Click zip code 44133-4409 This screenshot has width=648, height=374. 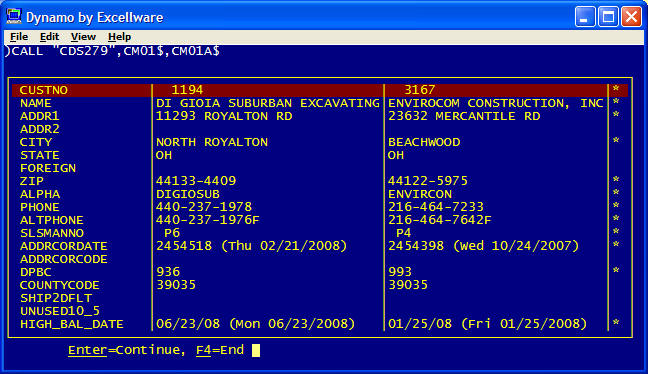[196, 181]
